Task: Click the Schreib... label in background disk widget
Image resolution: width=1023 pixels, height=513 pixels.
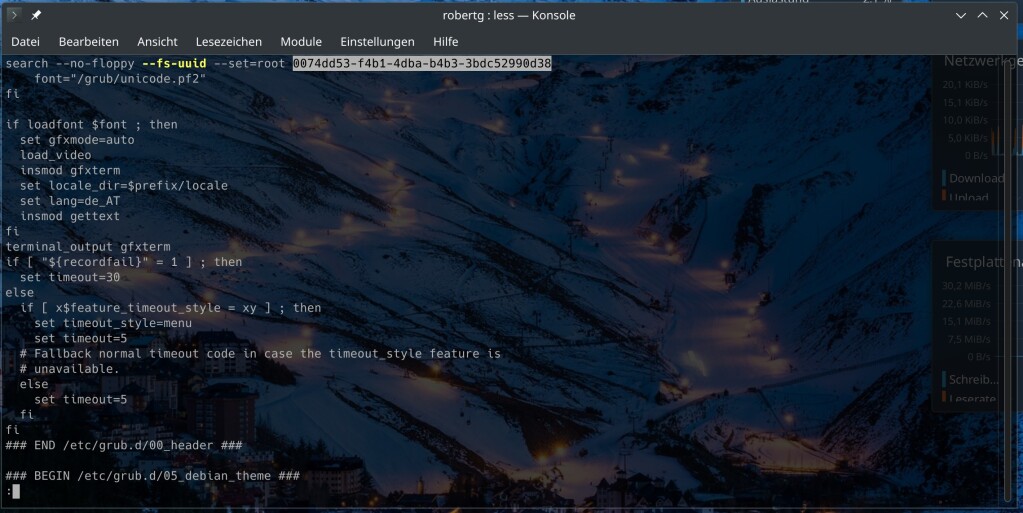Action: (973, 379)
